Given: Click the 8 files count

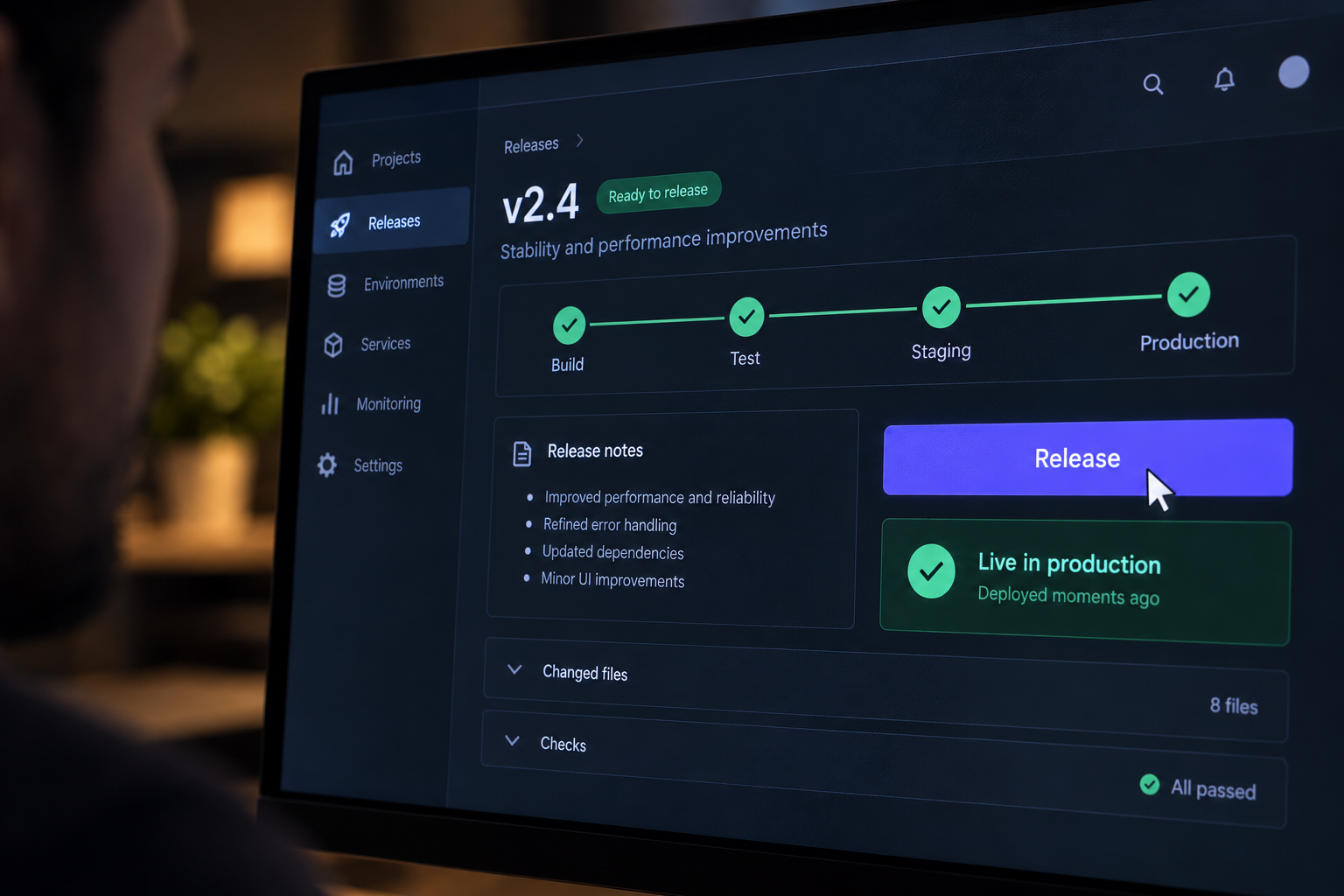Looking at the screenshot, I should tap(1234, 705).
